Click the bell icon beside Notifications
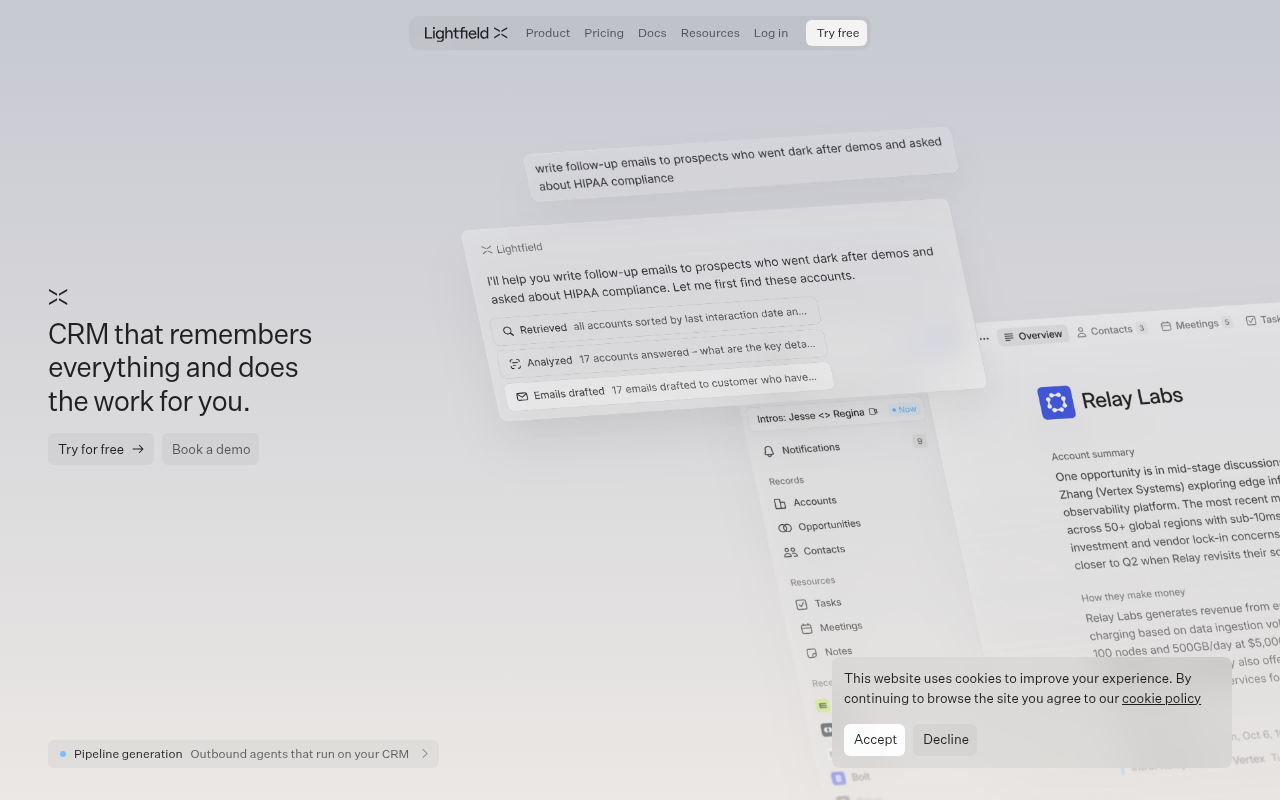The image size is (1280, 800). [769, 451]
